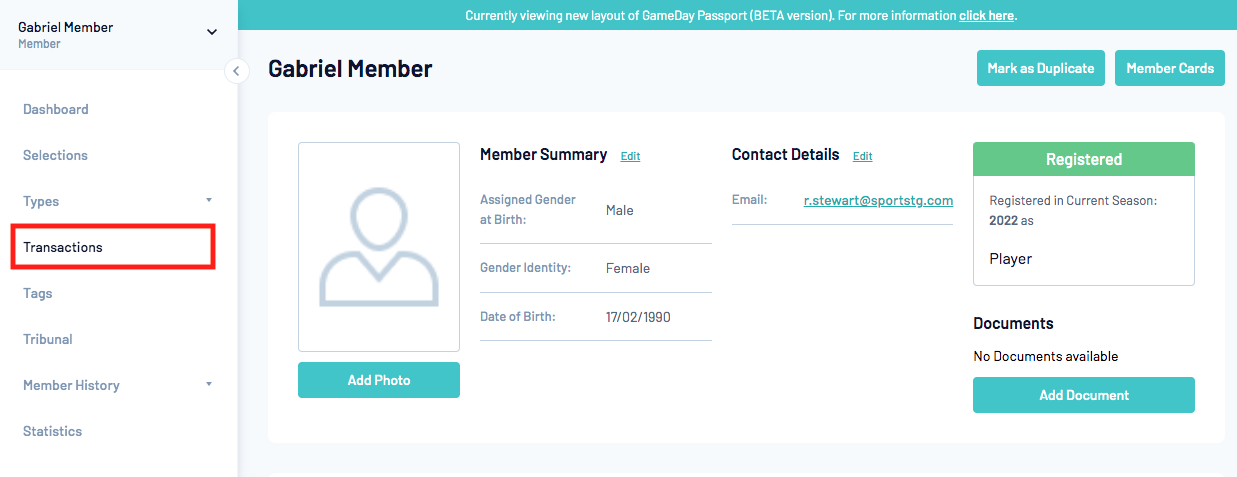Open the r.stewart@sportstg.com email link
Viewport: 1237px width, 477px height.
coord(878,200)
